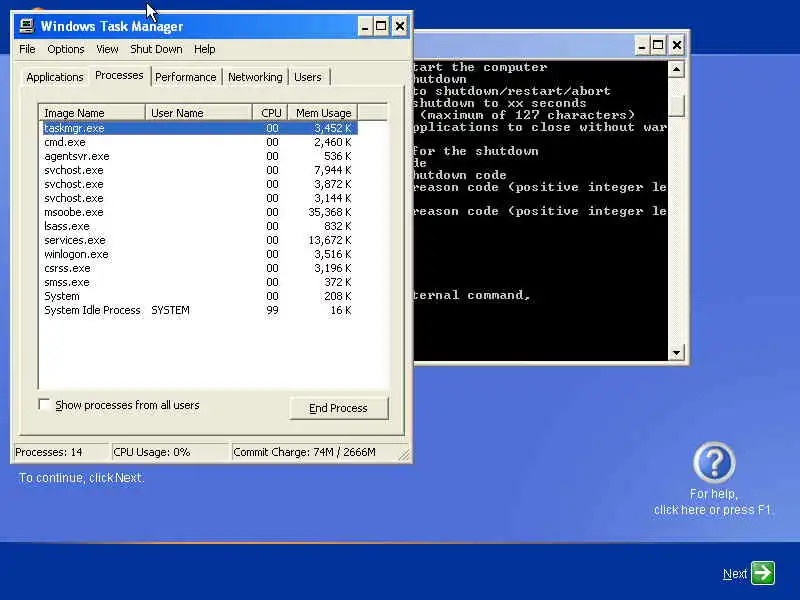Click the command prompt scrollbar thumb
This screenshot has height=600, width=800.
coord(676,105)
